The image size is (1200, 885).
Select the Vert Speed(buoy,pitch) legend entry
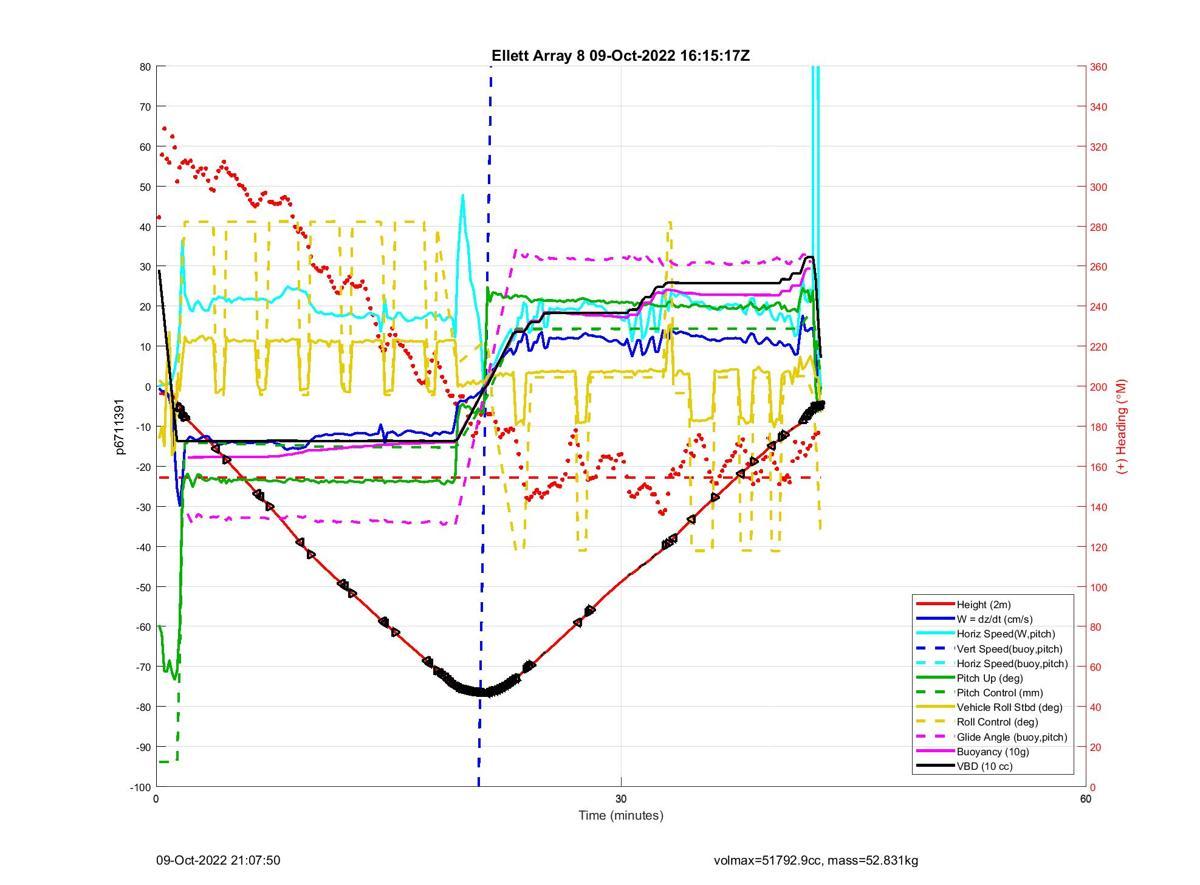point(991,649)
